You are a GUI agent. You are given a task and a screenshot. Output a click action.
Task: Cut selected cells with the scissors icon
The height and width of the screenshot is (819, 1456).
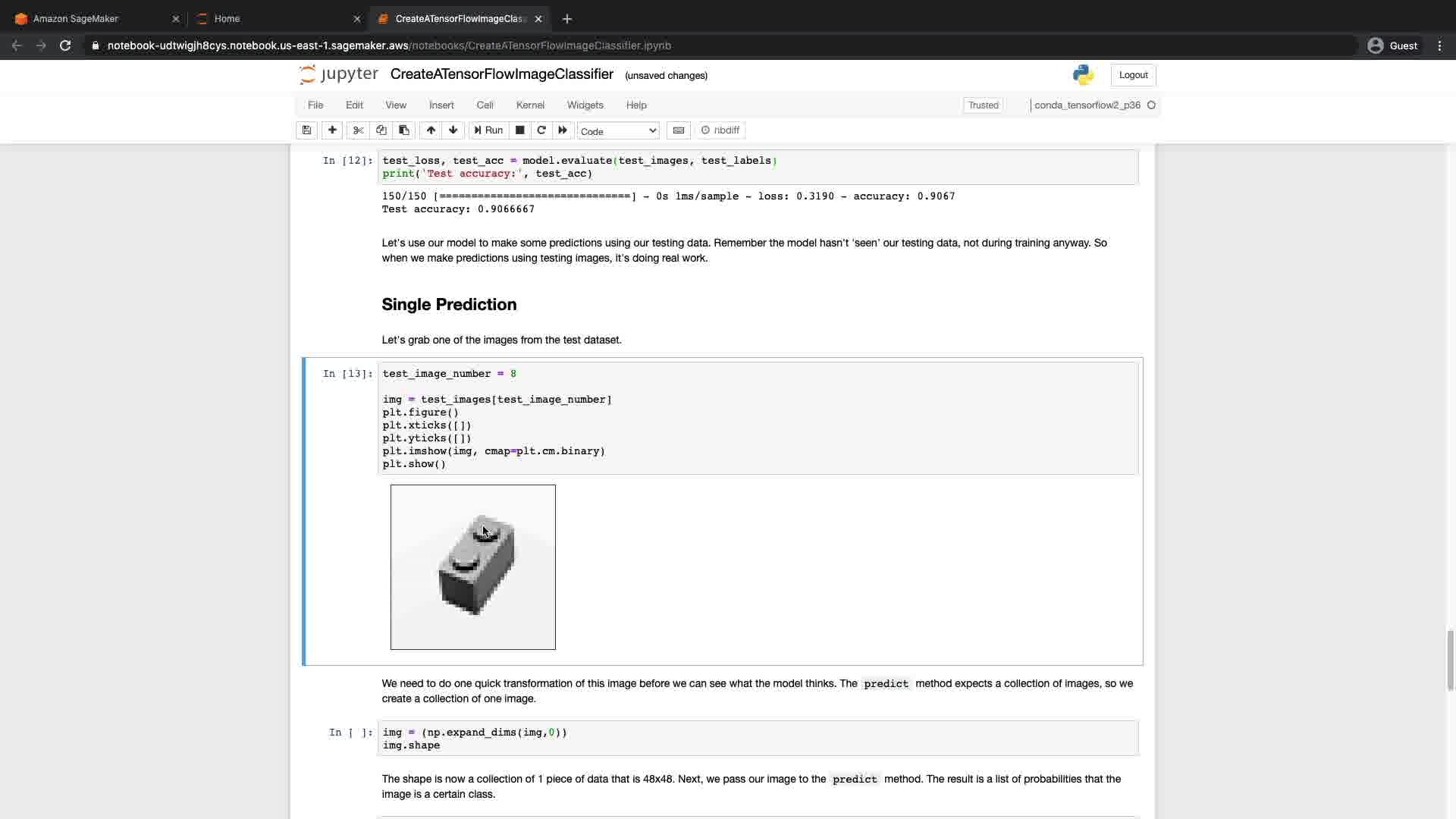click(x=358, y=130)
